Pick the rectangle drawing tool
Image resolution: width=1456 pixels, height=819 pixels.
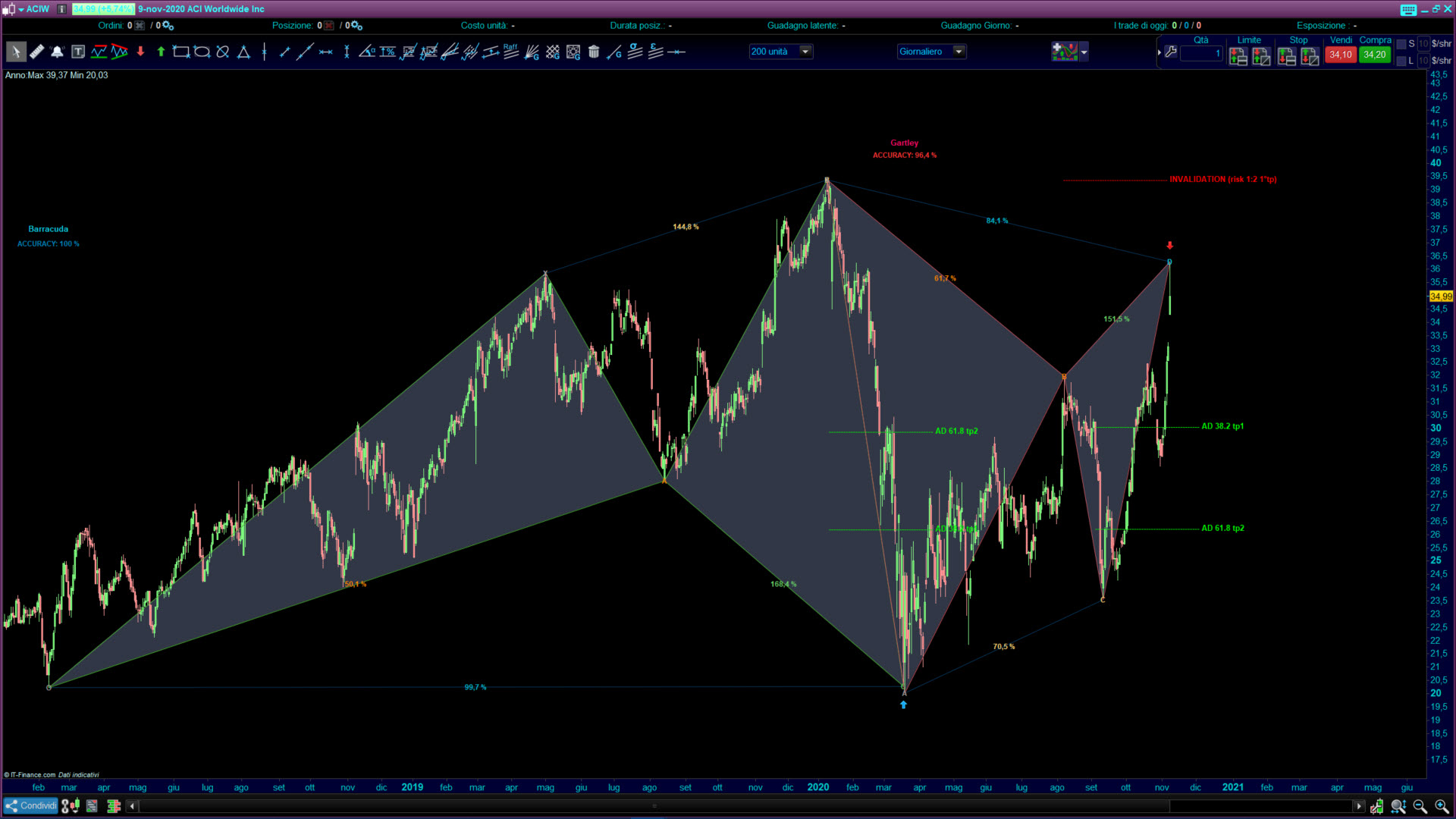tap(180, 52)
